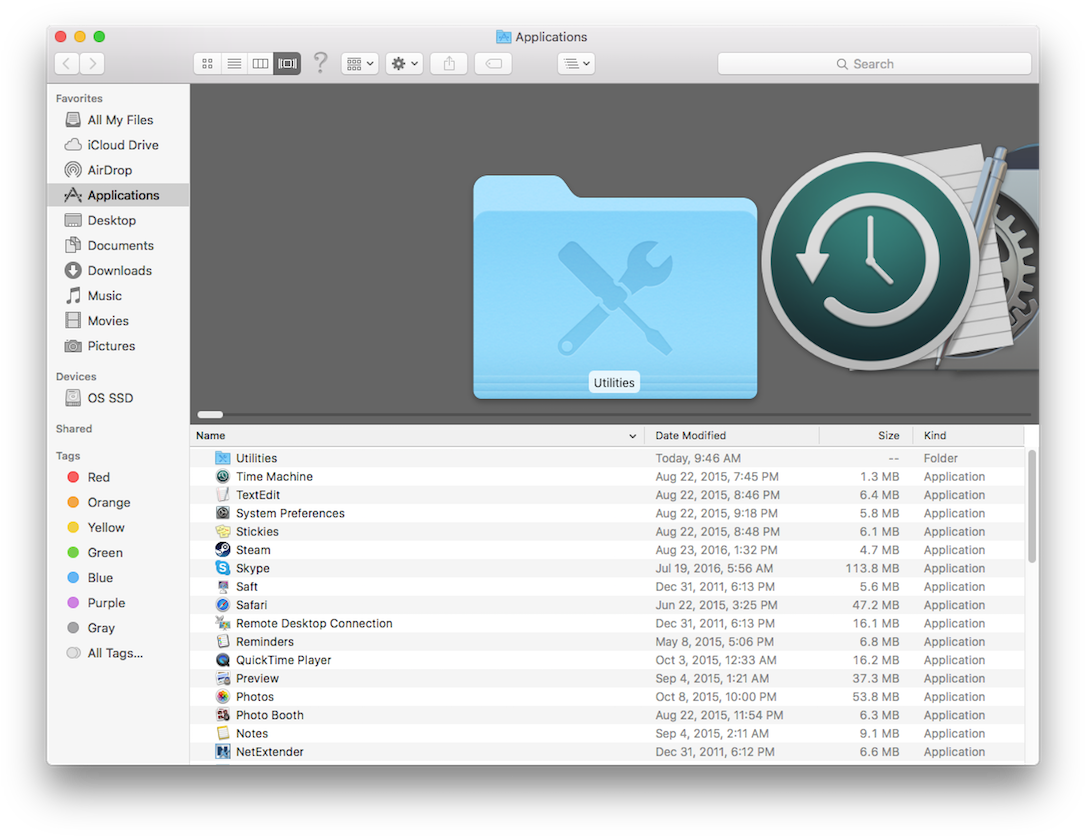Switch to icon view in the toolbar

pos(207,63)
